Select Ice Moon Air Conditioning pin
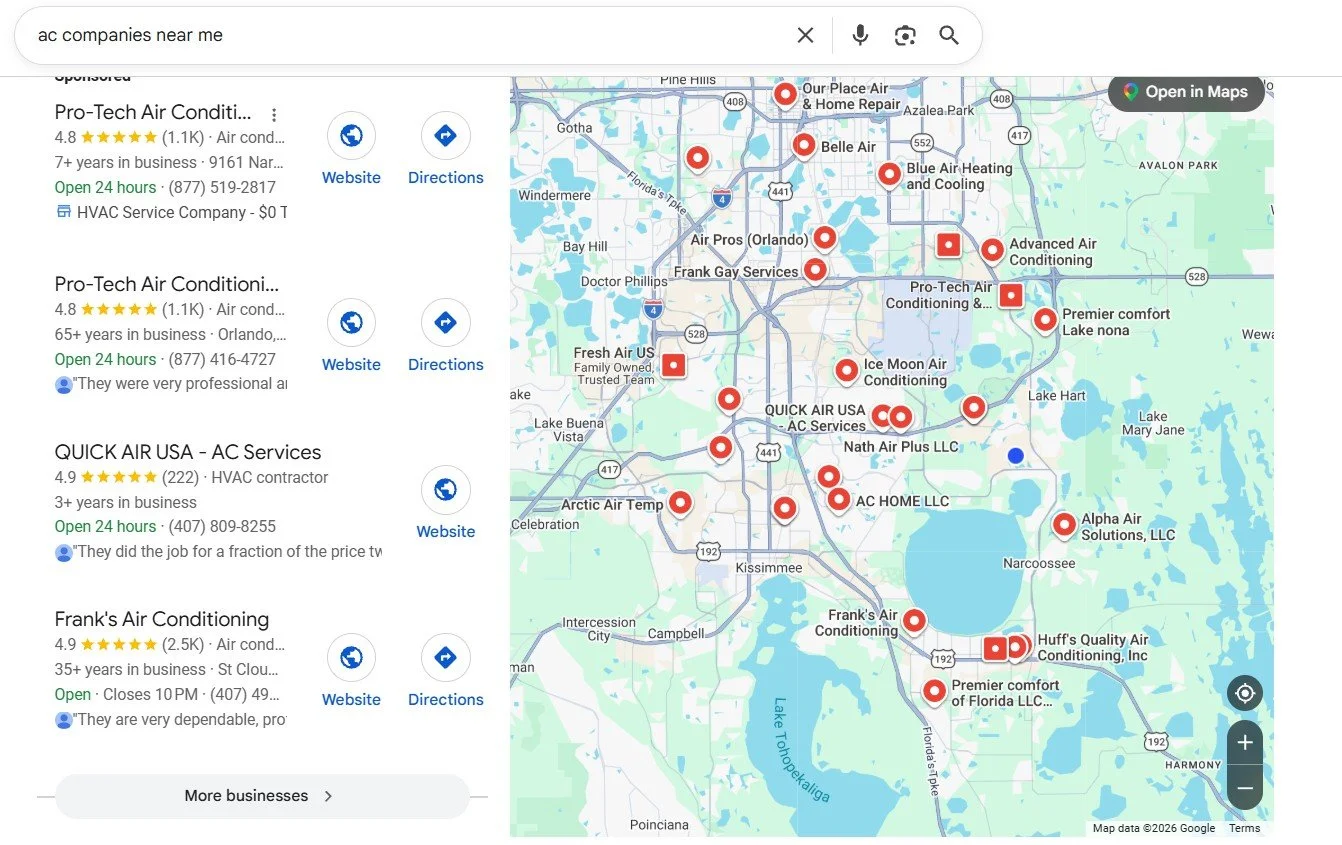 [x=847, y=371]
